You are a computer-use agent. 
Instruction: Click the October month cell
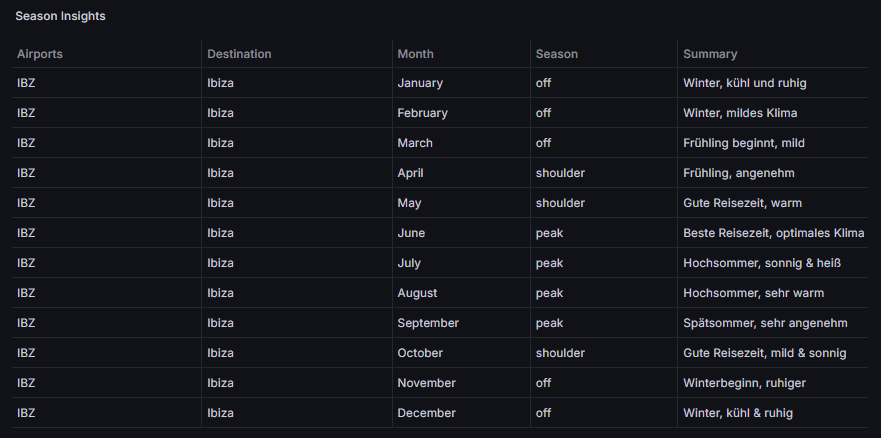[420, 353]
